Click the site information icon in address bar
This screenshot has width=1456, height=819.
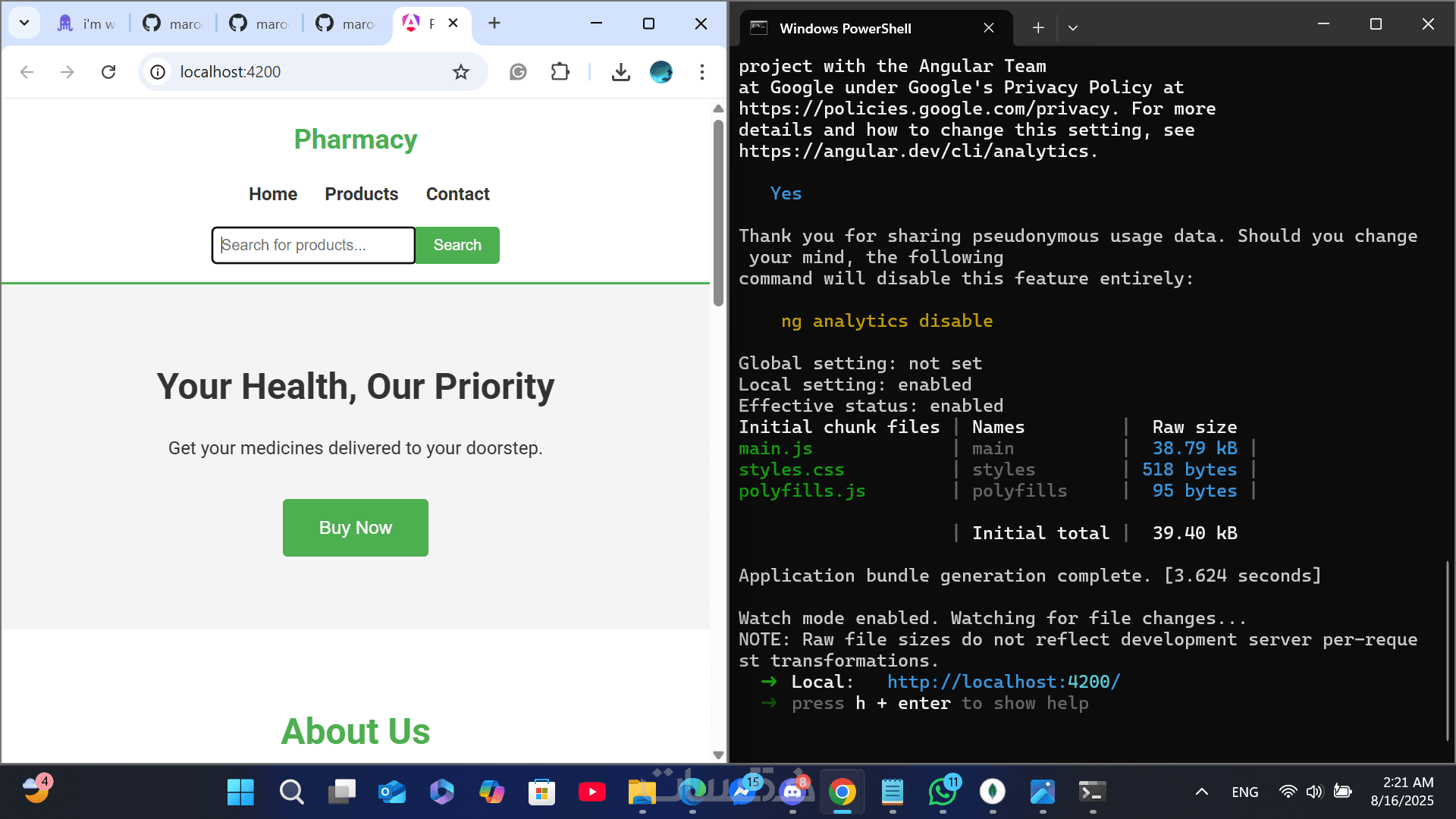point(158,72)
